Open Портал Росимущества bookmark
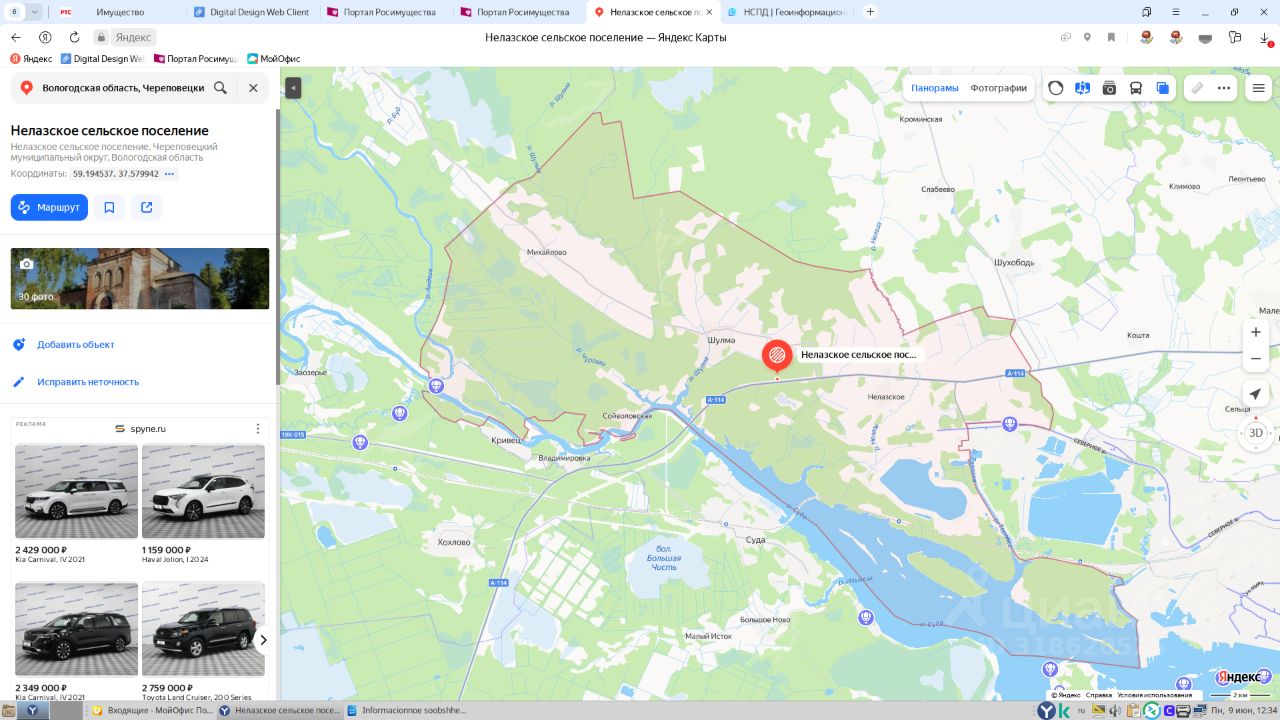Viewport: 1280px width, 720px height. click(x=197, y=59)
